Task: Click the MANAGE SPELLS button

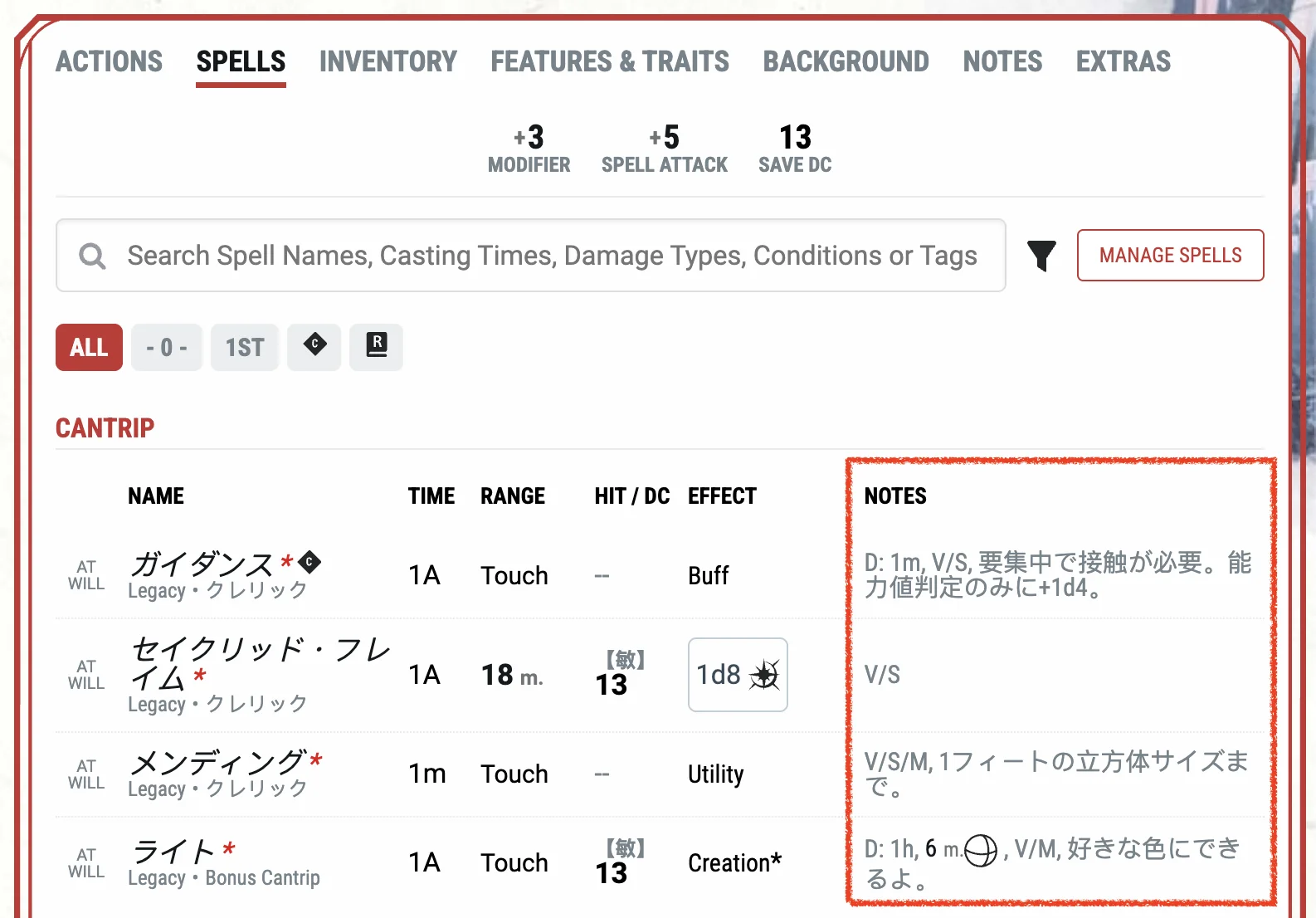Action: (x=1170, y=256)
